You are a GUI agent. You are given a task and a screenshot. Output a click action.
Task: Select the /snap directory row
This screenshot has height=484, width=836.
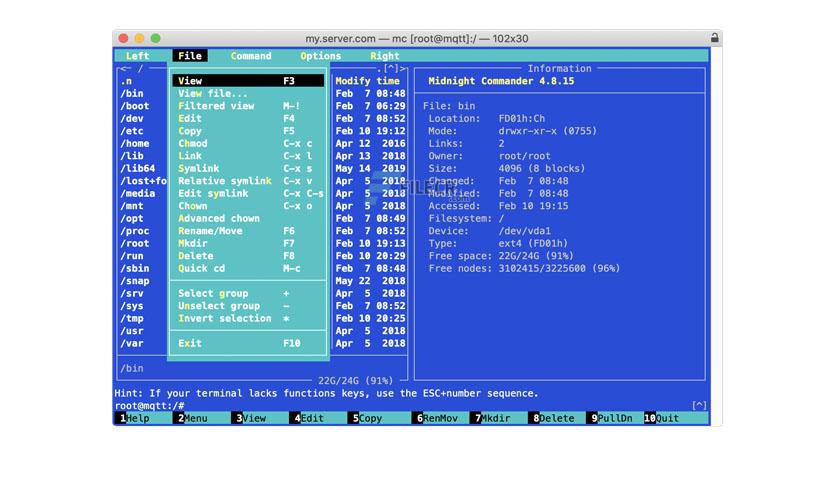click(134, 281)
